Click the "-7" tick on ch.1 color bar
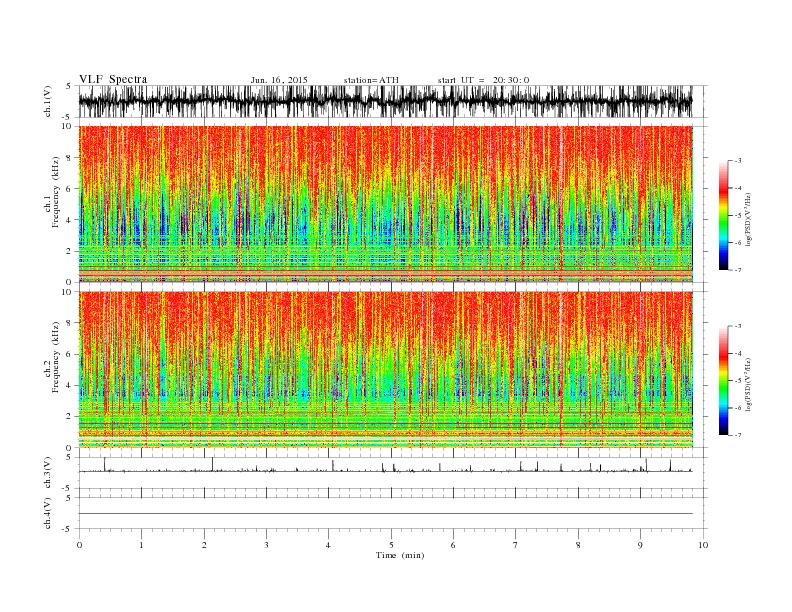The width and height of the screenshot is (792, 612). click(x=738, y=270)
